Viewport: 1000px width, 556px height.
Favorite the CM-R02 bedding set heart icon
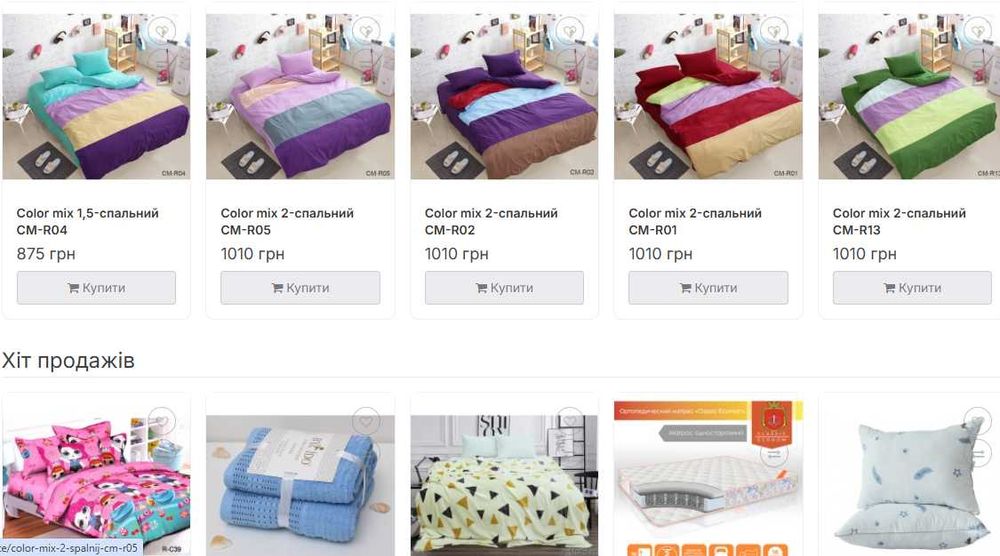pyautogui.click(x=570, y=31)
